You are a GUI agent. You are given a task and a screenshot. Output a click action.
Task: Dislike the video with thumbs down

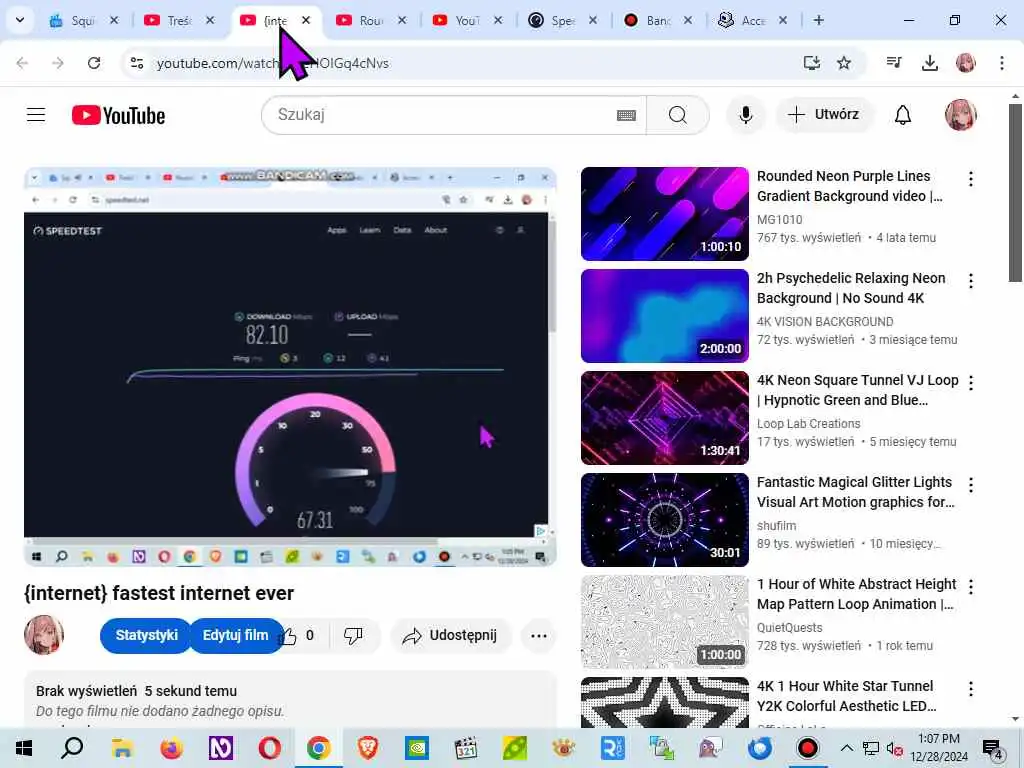click(x=353, y=635)
